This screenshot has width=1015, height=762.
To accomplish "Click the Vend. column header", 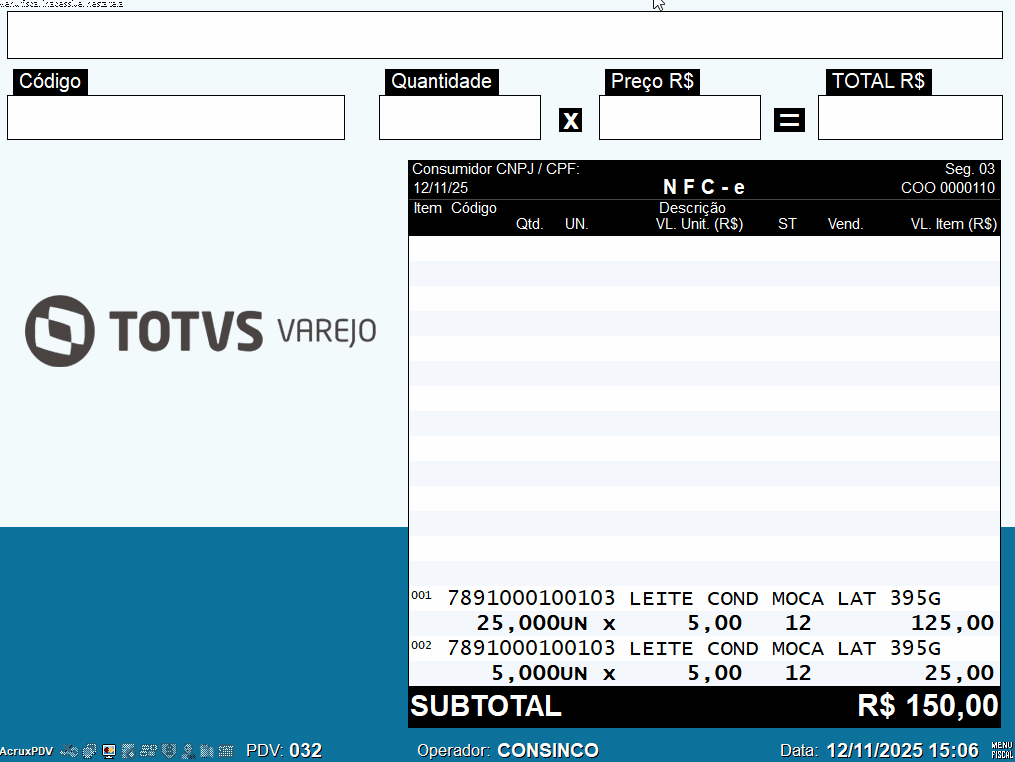I will coord(845,224).
